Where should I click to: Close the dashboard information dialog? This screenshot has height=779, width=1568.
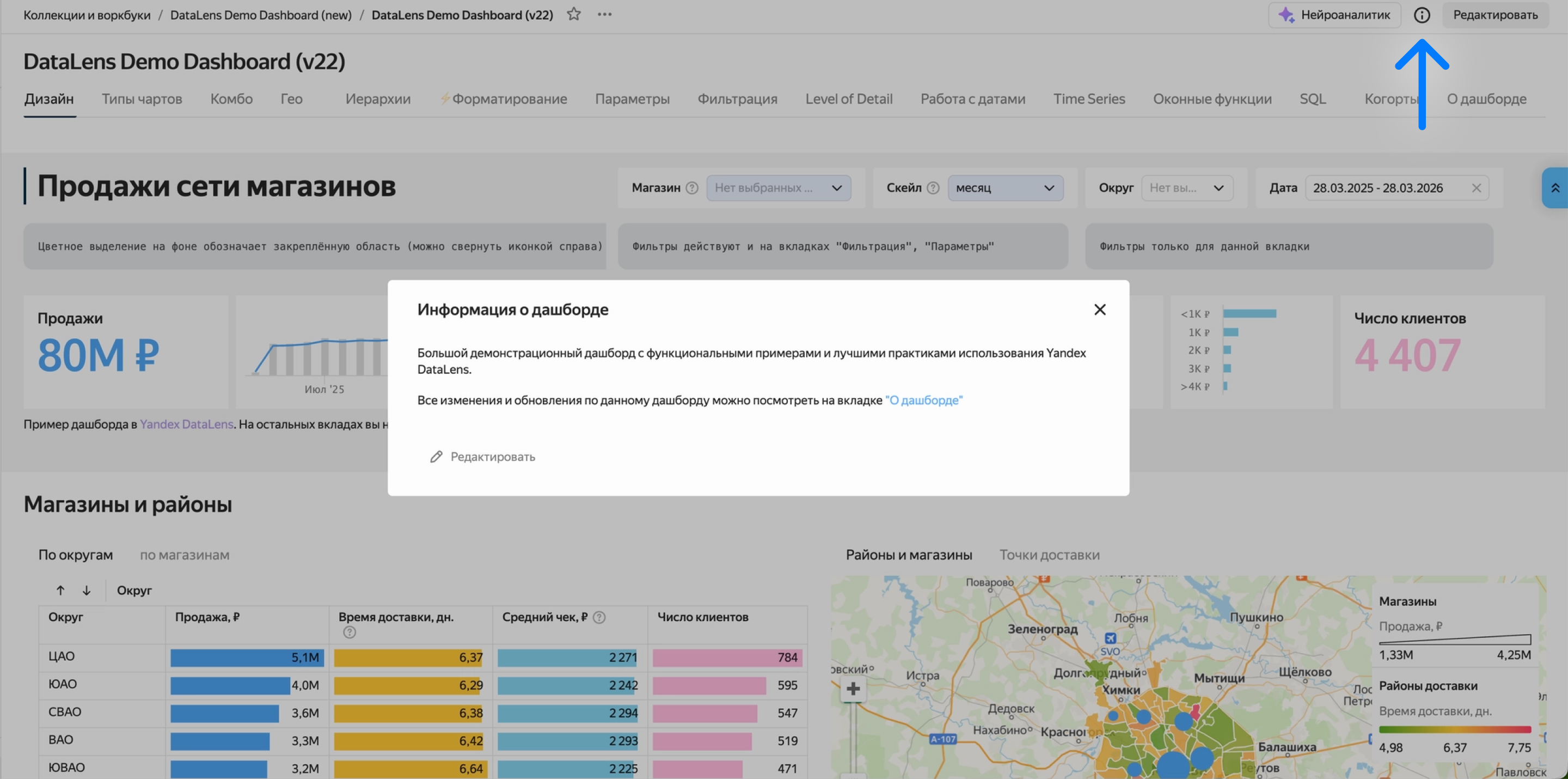1099,309
